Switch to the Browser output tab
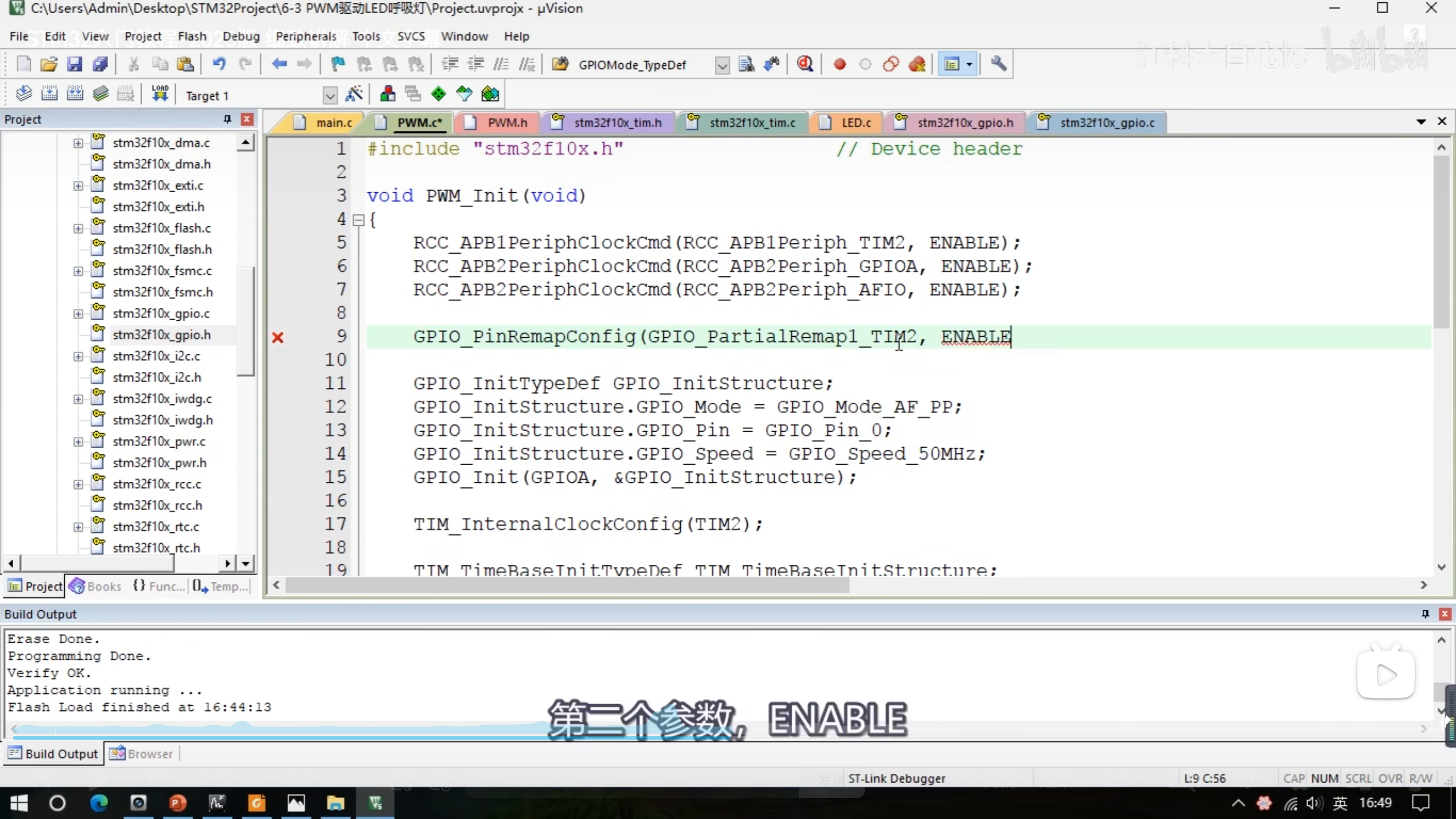 click(x=142, y=754)
